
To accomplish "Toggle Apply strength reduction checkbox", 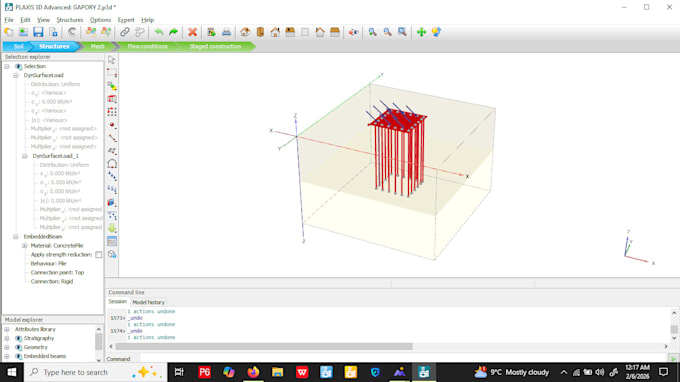I will click(98, 255).
